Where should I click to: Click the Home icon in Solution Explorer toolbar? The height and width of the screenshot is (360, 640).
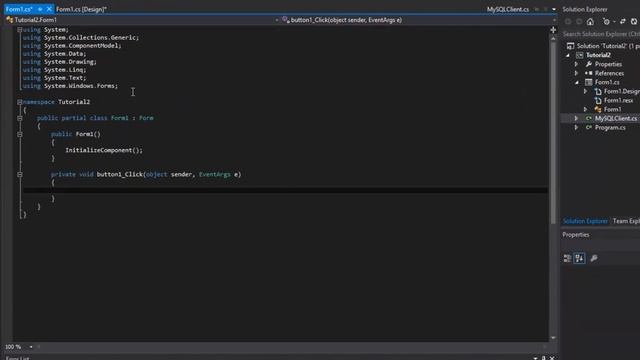590,22
